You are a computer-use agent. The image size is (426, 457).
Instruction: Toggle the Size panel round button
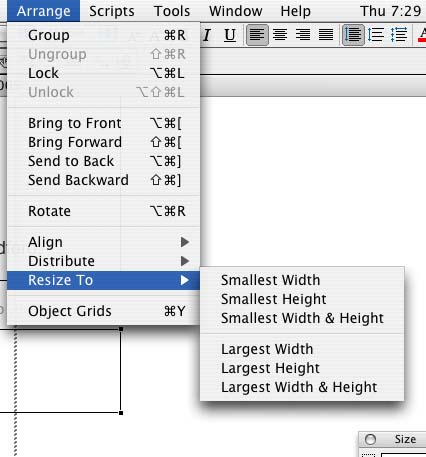pyautogui.click(x=370, y=439)
